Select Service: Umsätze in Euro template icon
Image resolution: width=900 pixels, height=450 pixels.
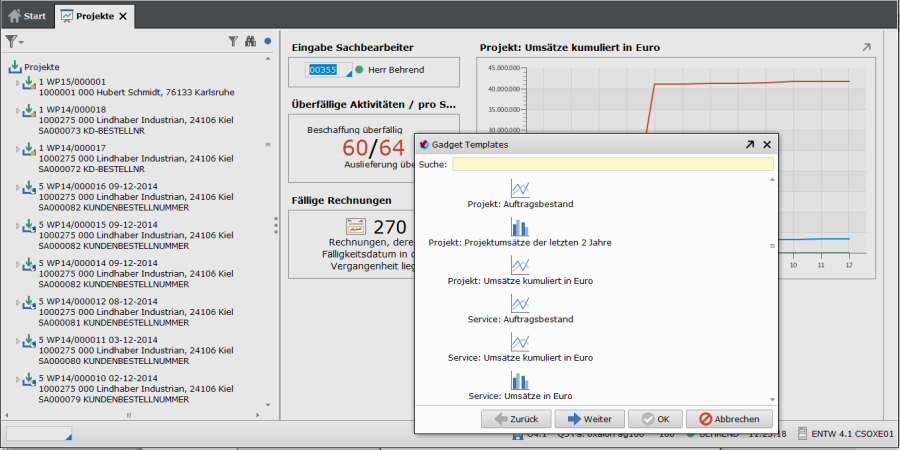pyautogui.click(x=520, y=381)
